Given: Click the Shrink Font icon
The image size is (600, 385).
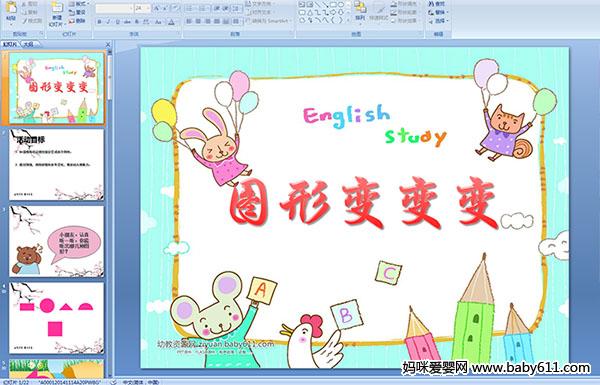Looking at the screenshot, I should click(166, 8).
